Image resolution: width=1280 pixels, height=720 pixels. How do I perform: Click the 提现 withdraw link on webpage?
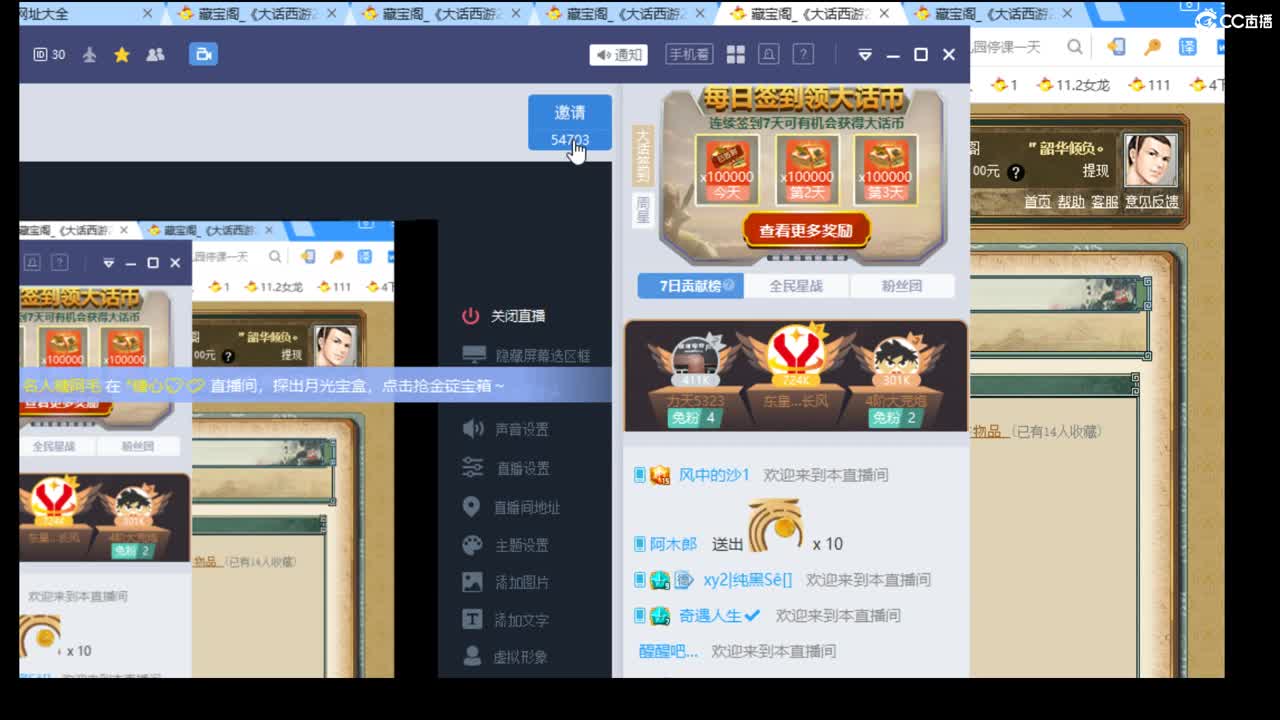(x=1095, y=171)
